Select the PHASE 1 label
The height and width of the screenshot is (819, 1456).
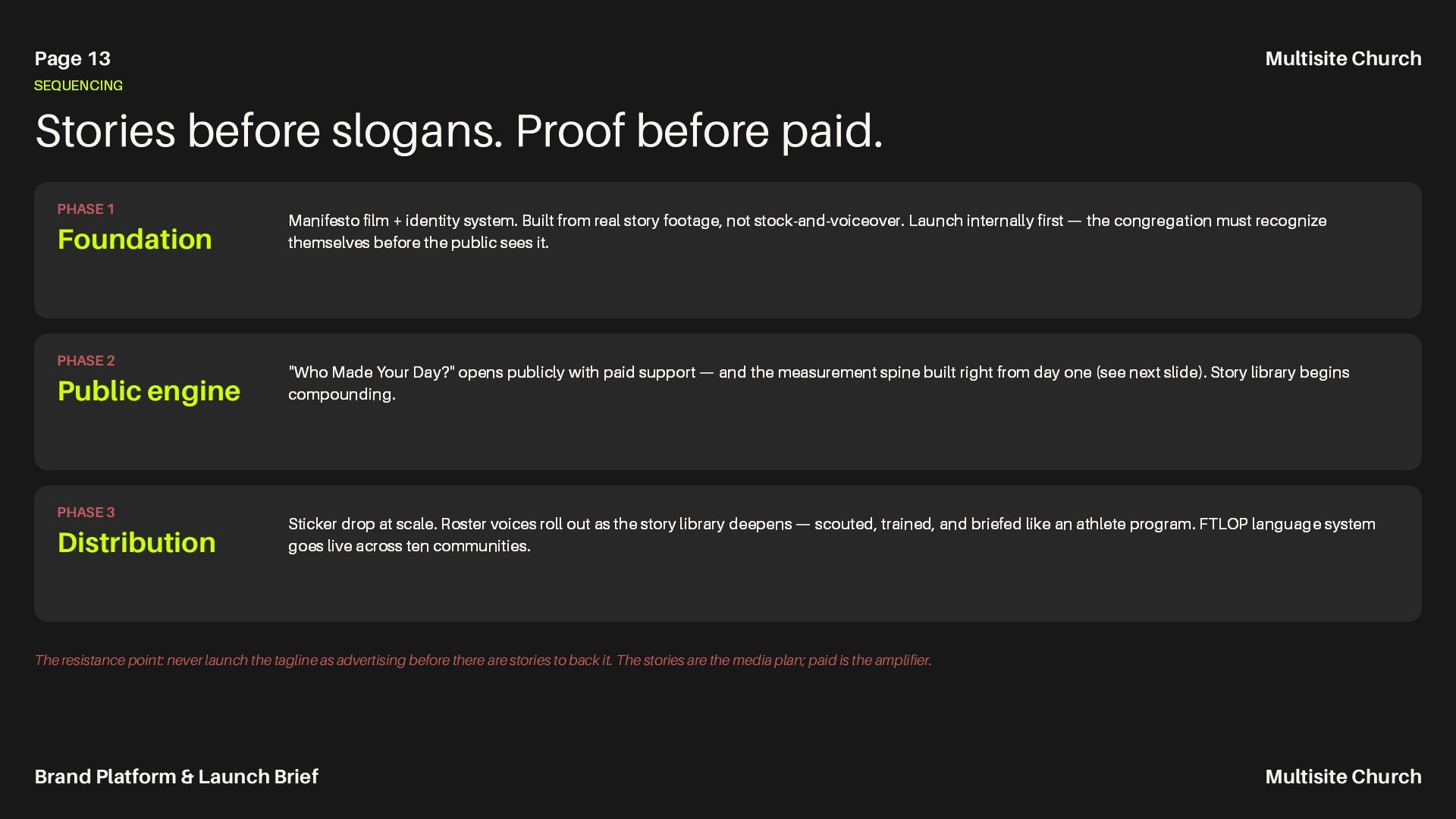[86, 209]
